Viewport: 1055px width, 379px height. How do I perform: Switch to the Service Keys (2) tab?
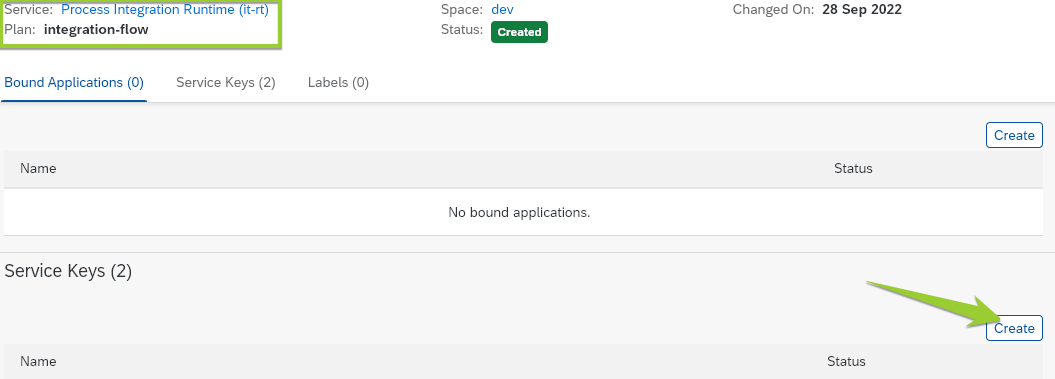226,83
